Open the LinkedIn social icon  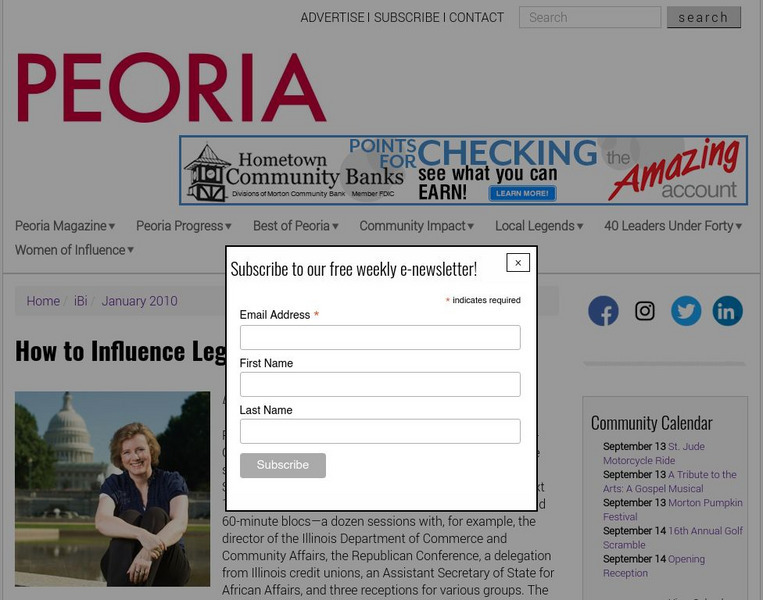tap(727, 310)
